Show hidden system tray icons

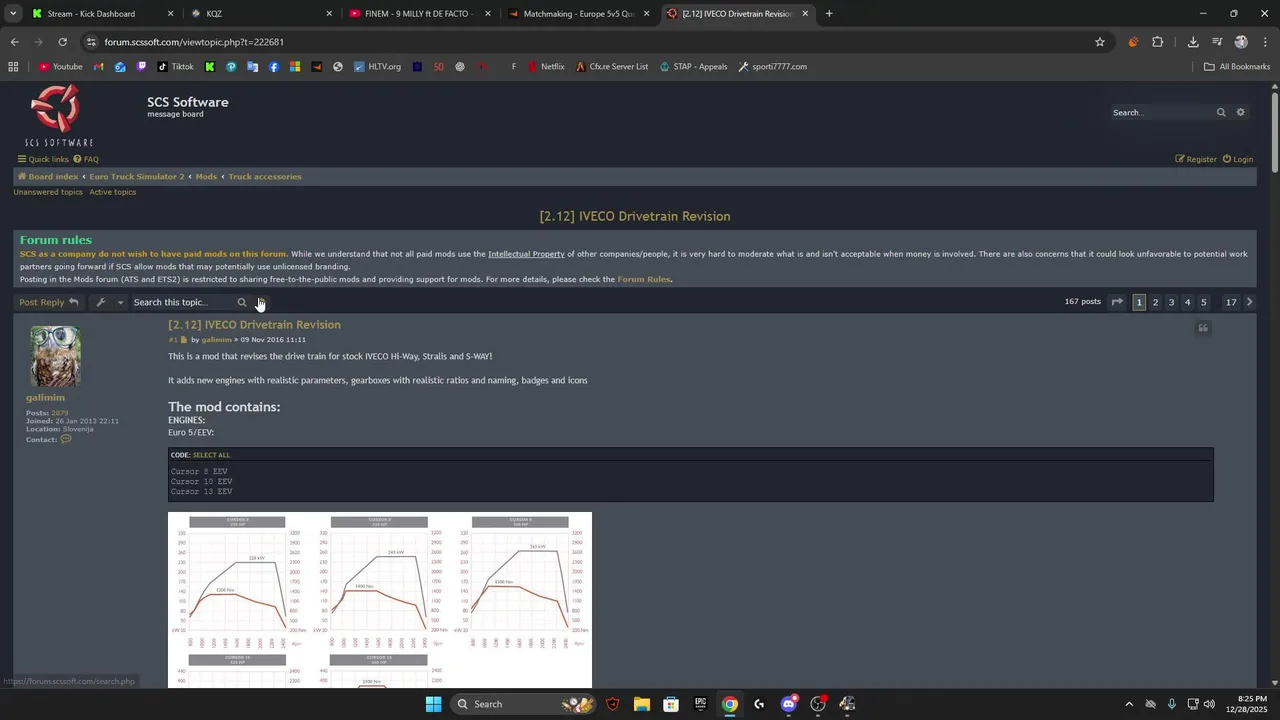pyautogui.click(x=1129, y=704)
